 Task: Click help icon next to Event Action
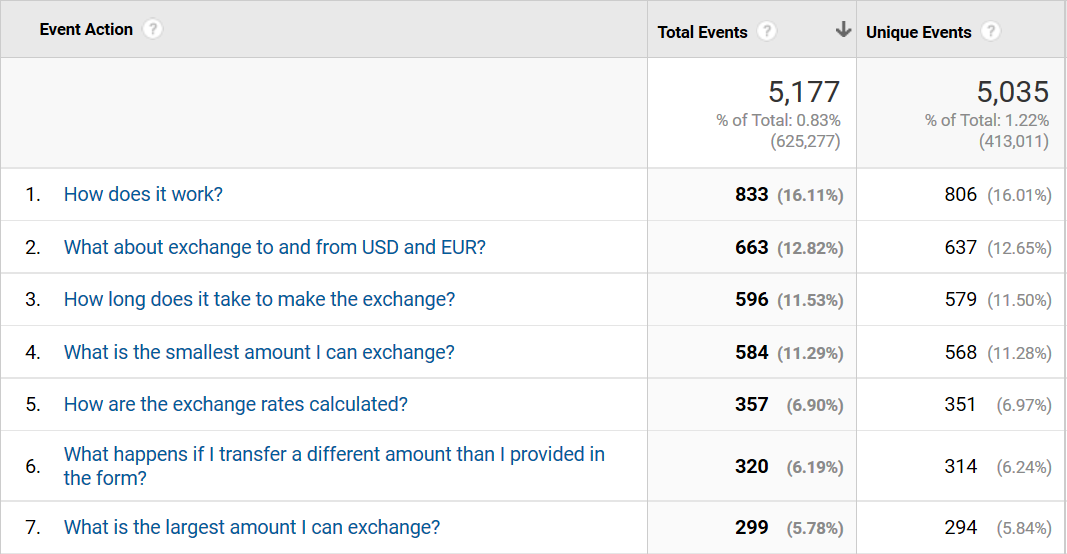point(152,30)
